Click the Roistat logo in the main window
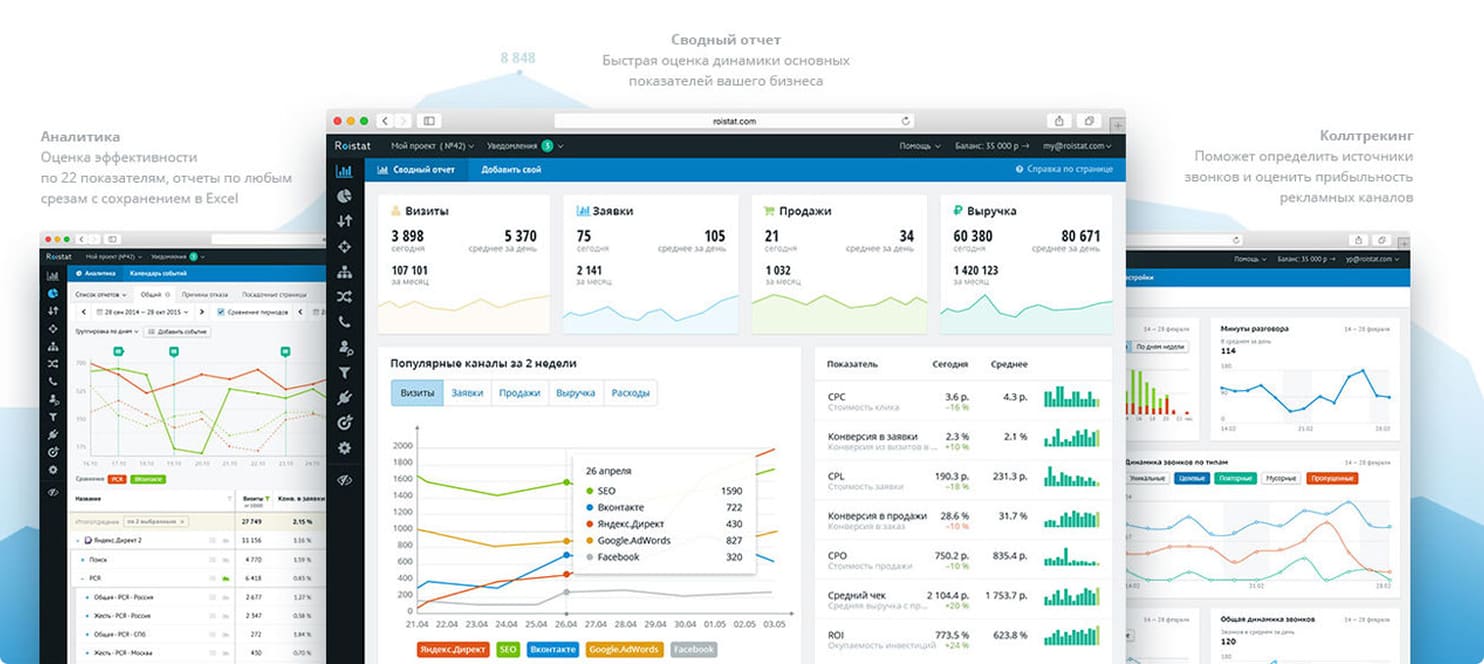This screenshot has width=1484, height=664. 353,146
